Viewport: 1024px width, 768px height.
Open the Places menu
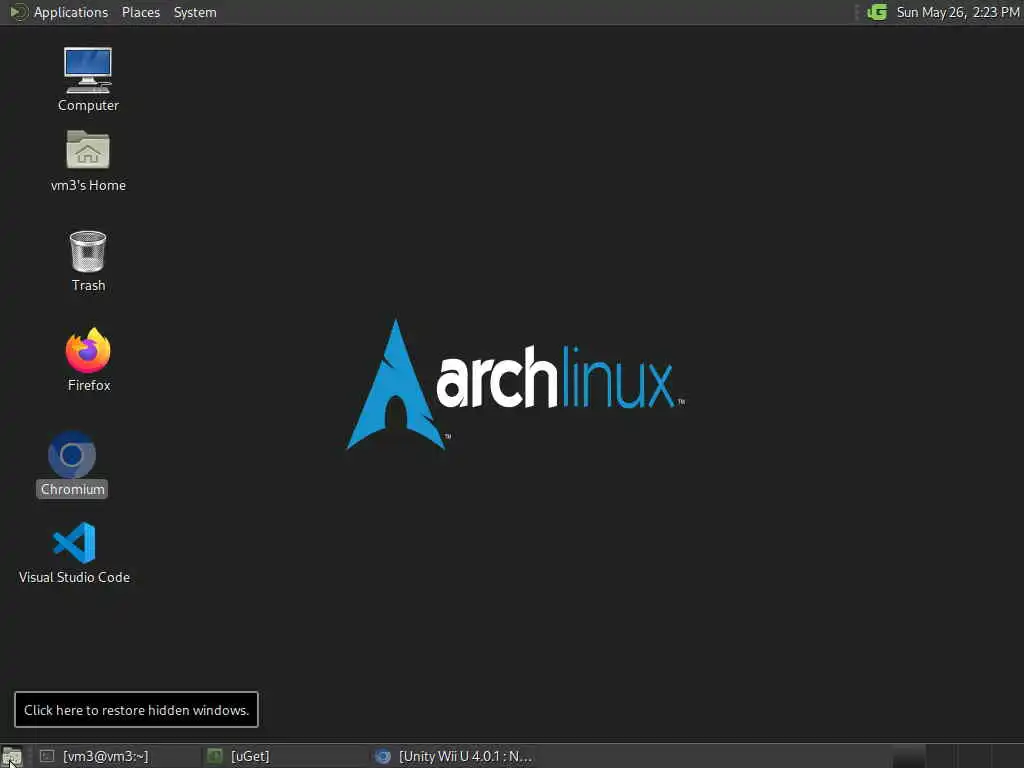tap(140, 12)
